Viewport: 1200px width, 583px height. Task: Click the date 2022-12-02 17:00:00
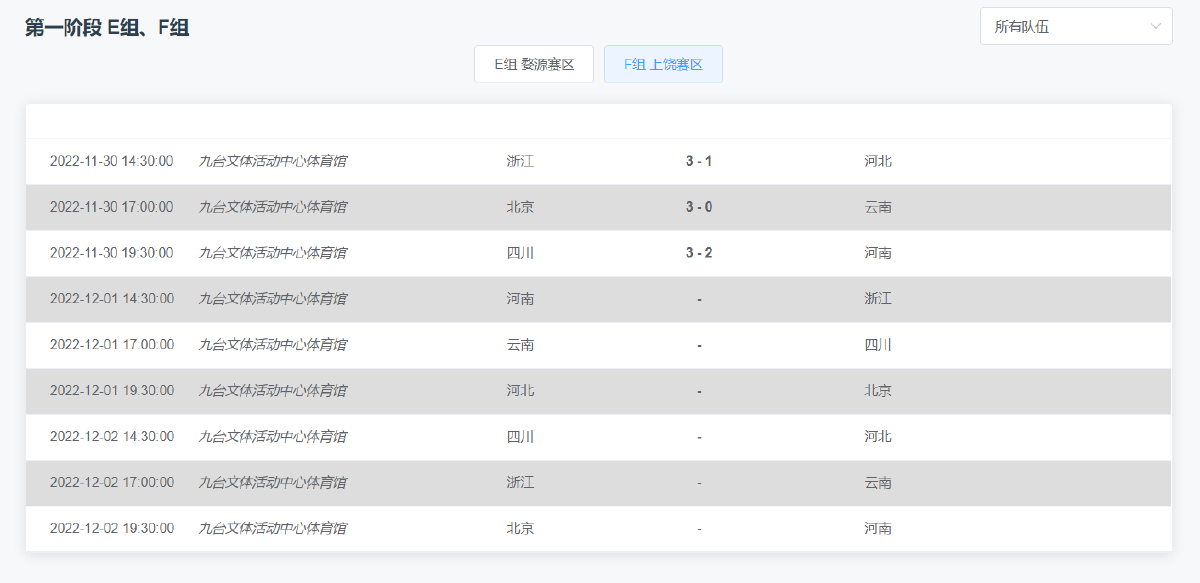(x=111, y=483)
